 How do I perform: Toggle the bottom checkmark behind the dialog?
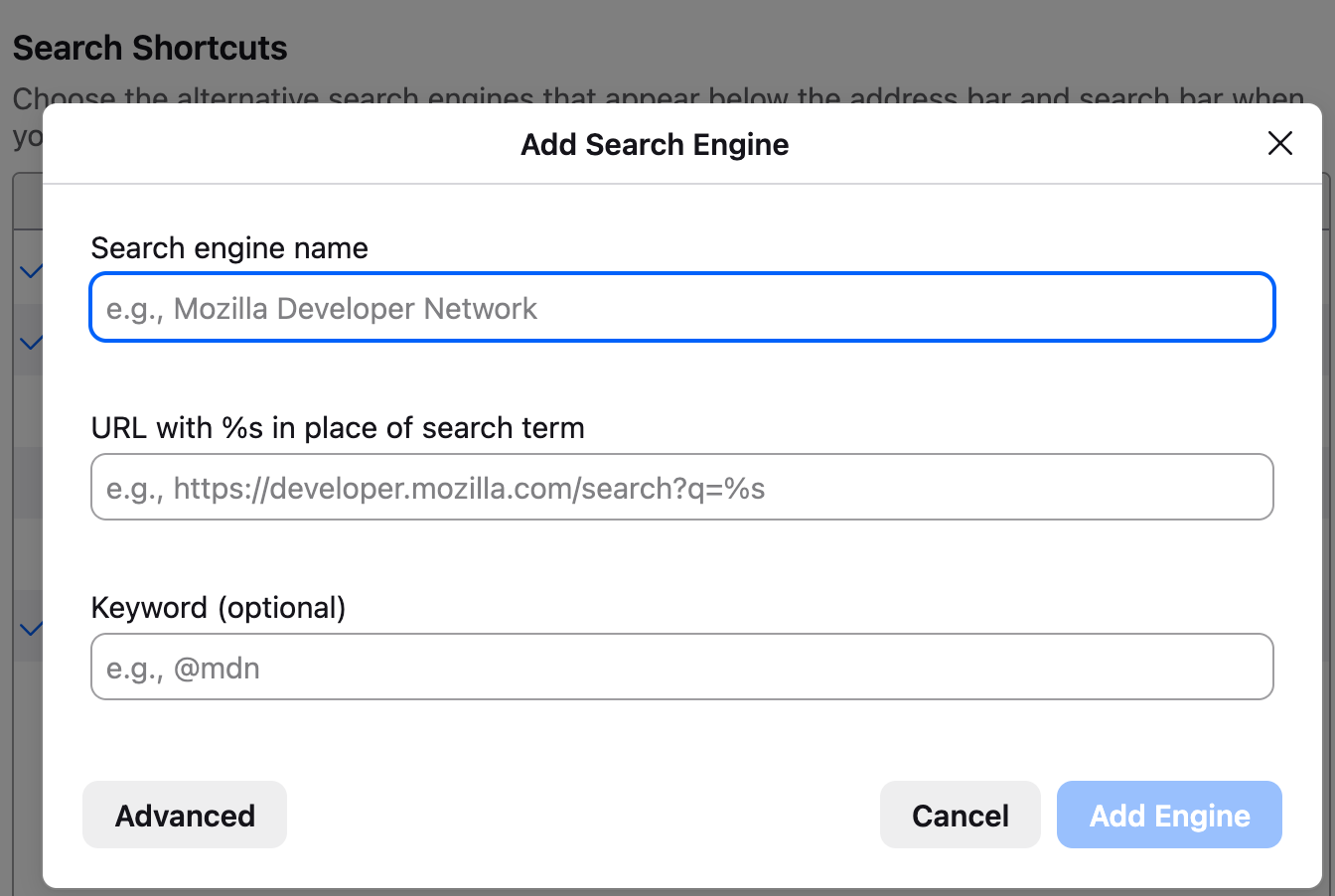pos(31,628)
